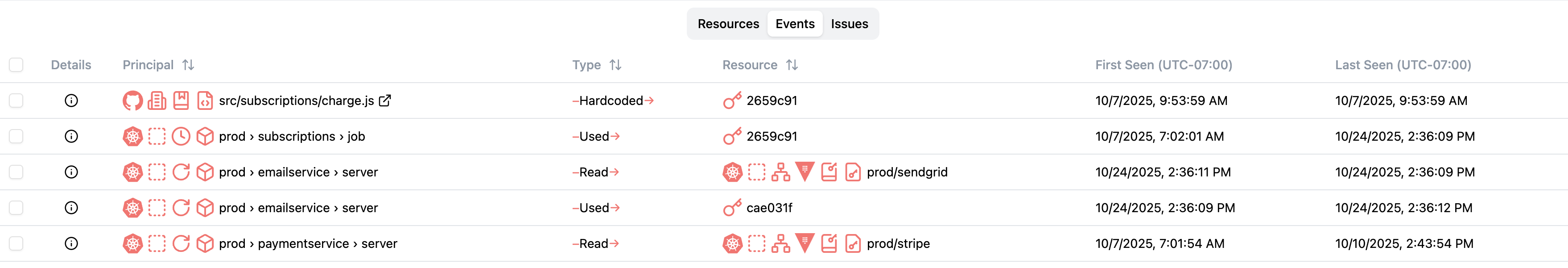The image size is (1568, 268).
Task: Click the key icon next to cae031f
Action: (732, 208)
